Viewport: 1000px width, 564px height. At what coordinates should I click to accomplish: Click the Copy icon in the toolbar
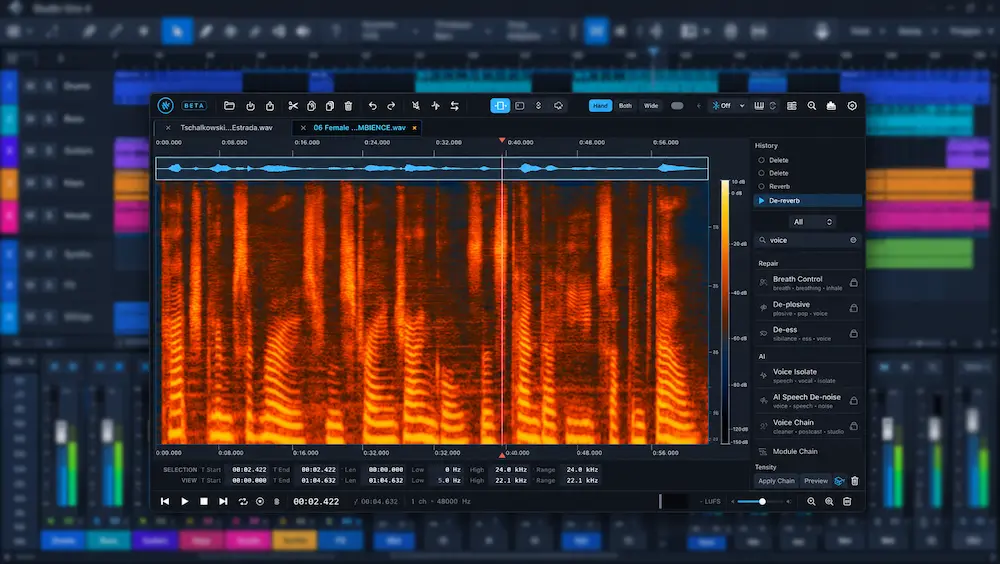[311, 106]
